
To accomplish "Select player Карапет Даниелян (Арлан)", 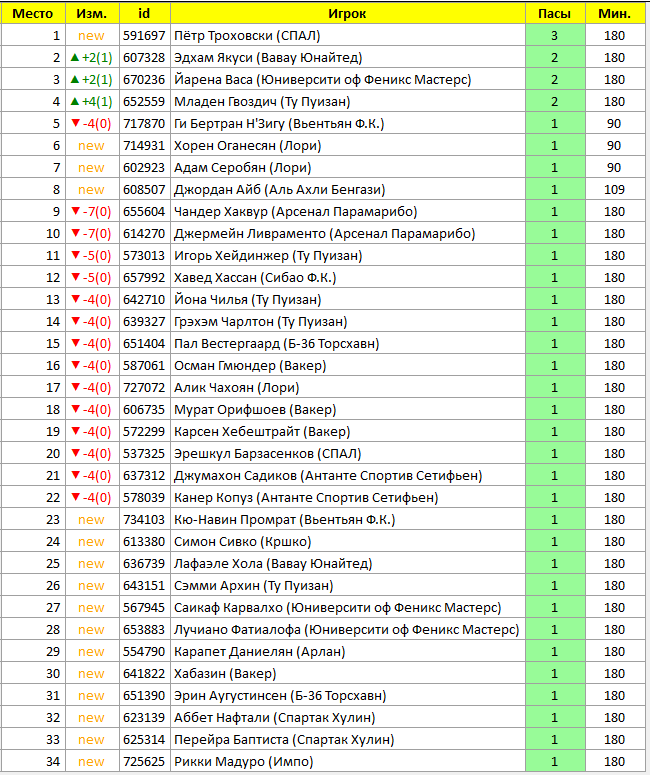I will click(260, 651).
